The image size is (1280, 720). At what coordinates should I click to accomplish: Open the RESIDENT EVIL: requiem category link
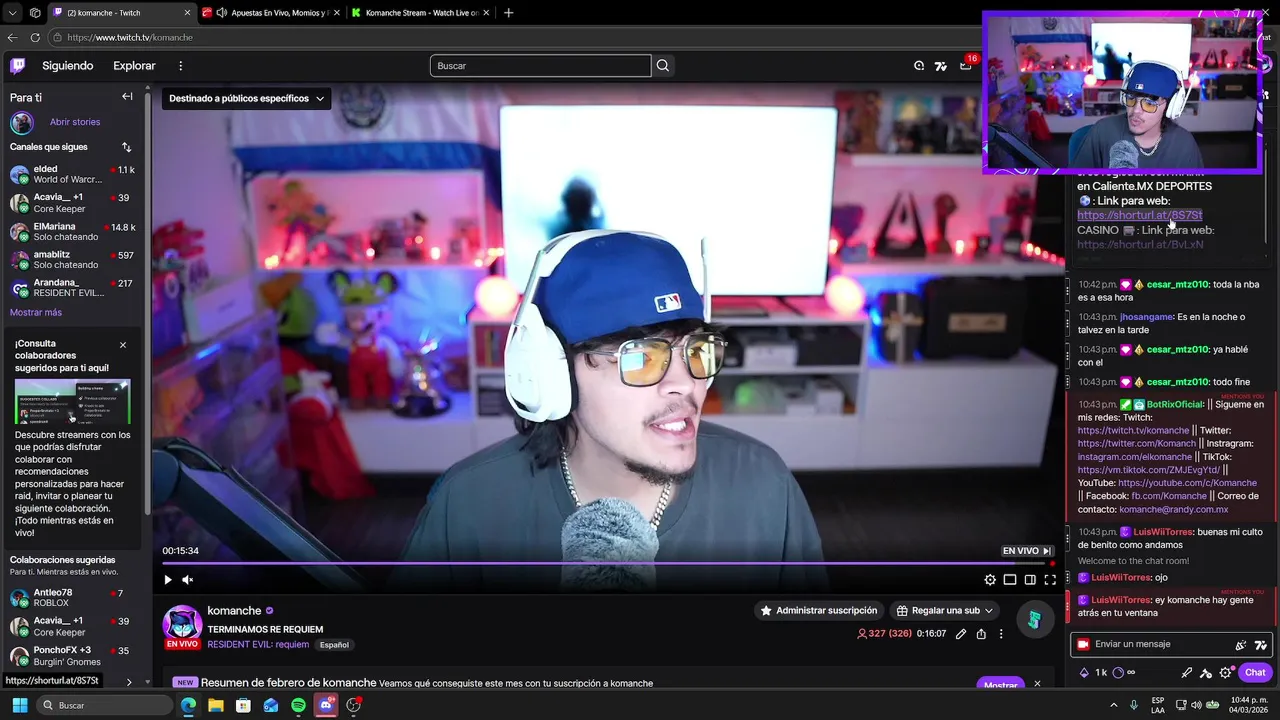coord(258,645)
